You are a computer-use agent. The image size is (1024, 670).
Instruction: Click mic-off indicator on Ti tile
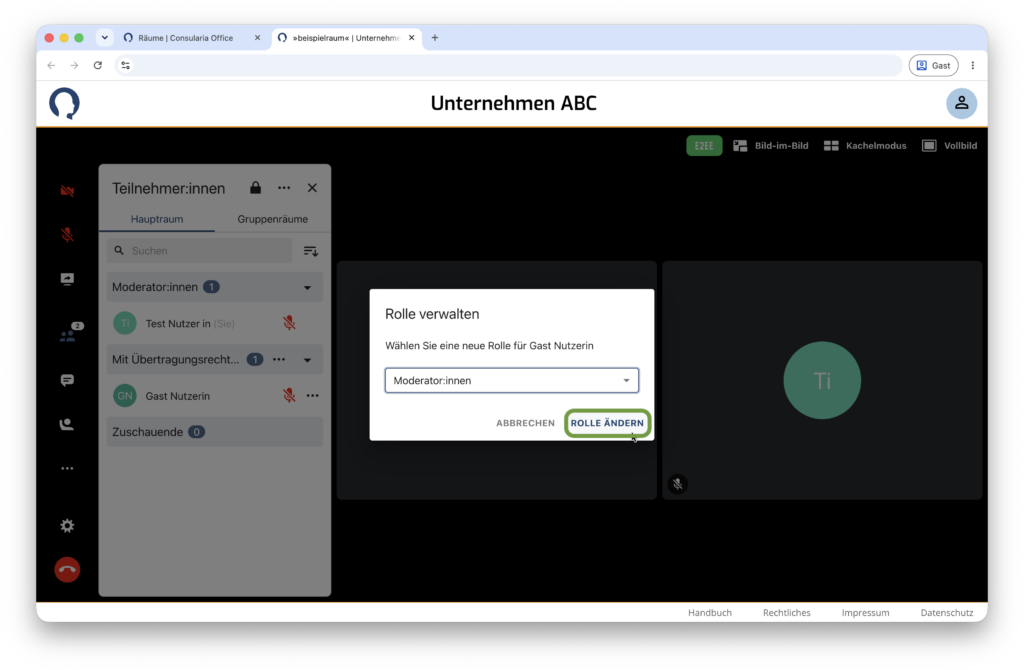677,484
